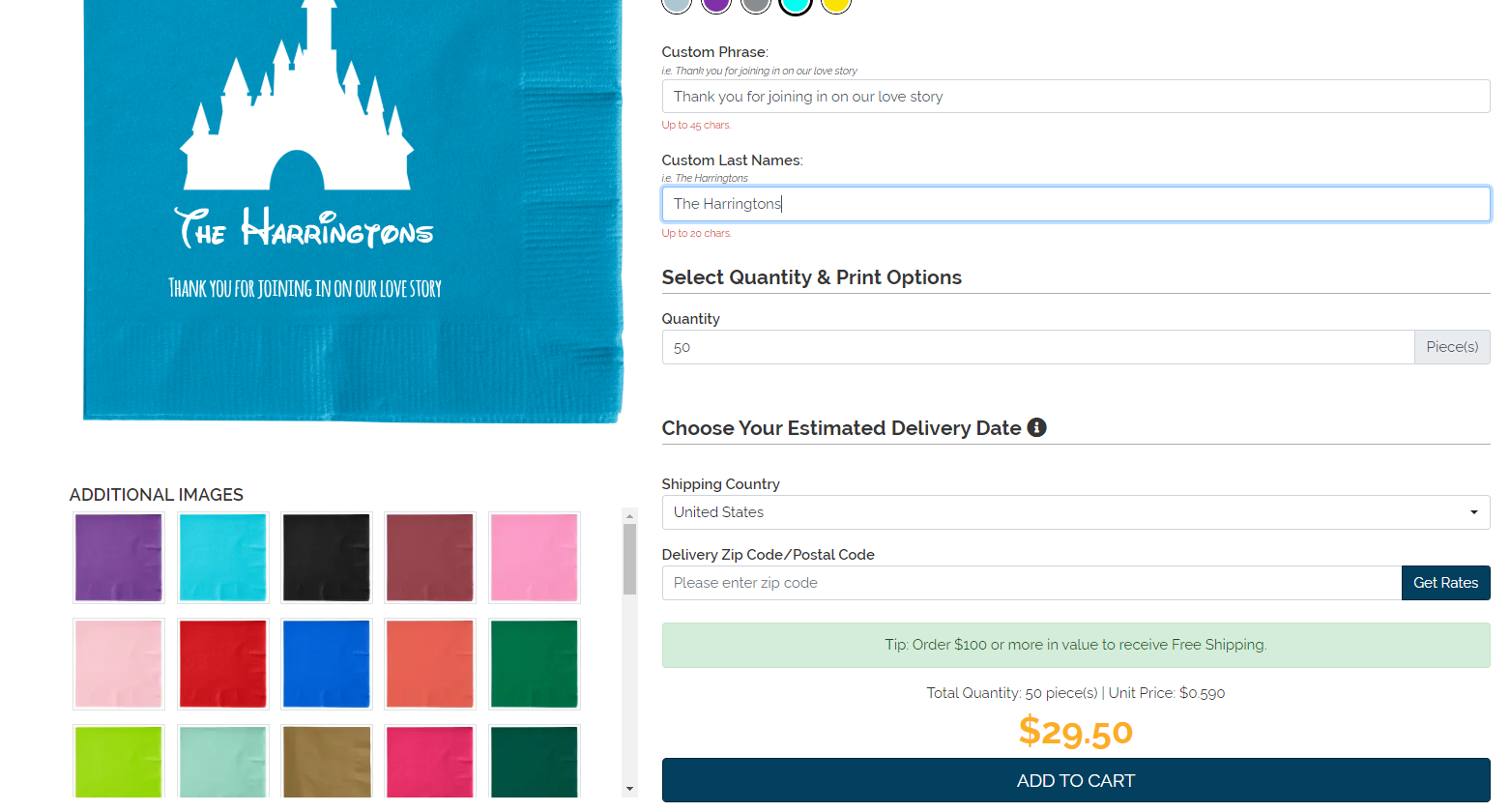View the black napkin thumbnail
Image resolution: width=1510 pixels, height=812 pixels.
[327, 558]
